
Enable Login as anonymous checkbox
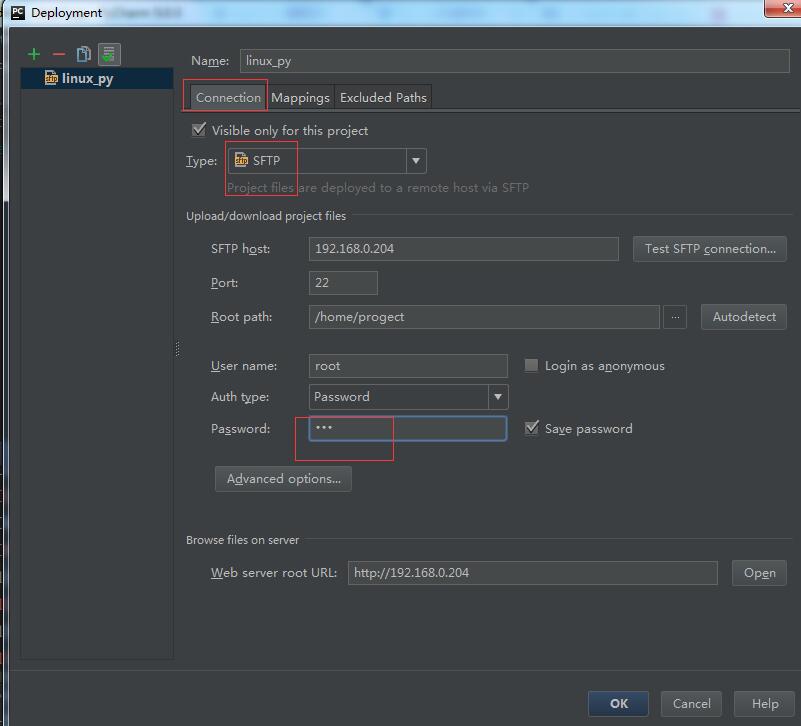click(531, 366)
